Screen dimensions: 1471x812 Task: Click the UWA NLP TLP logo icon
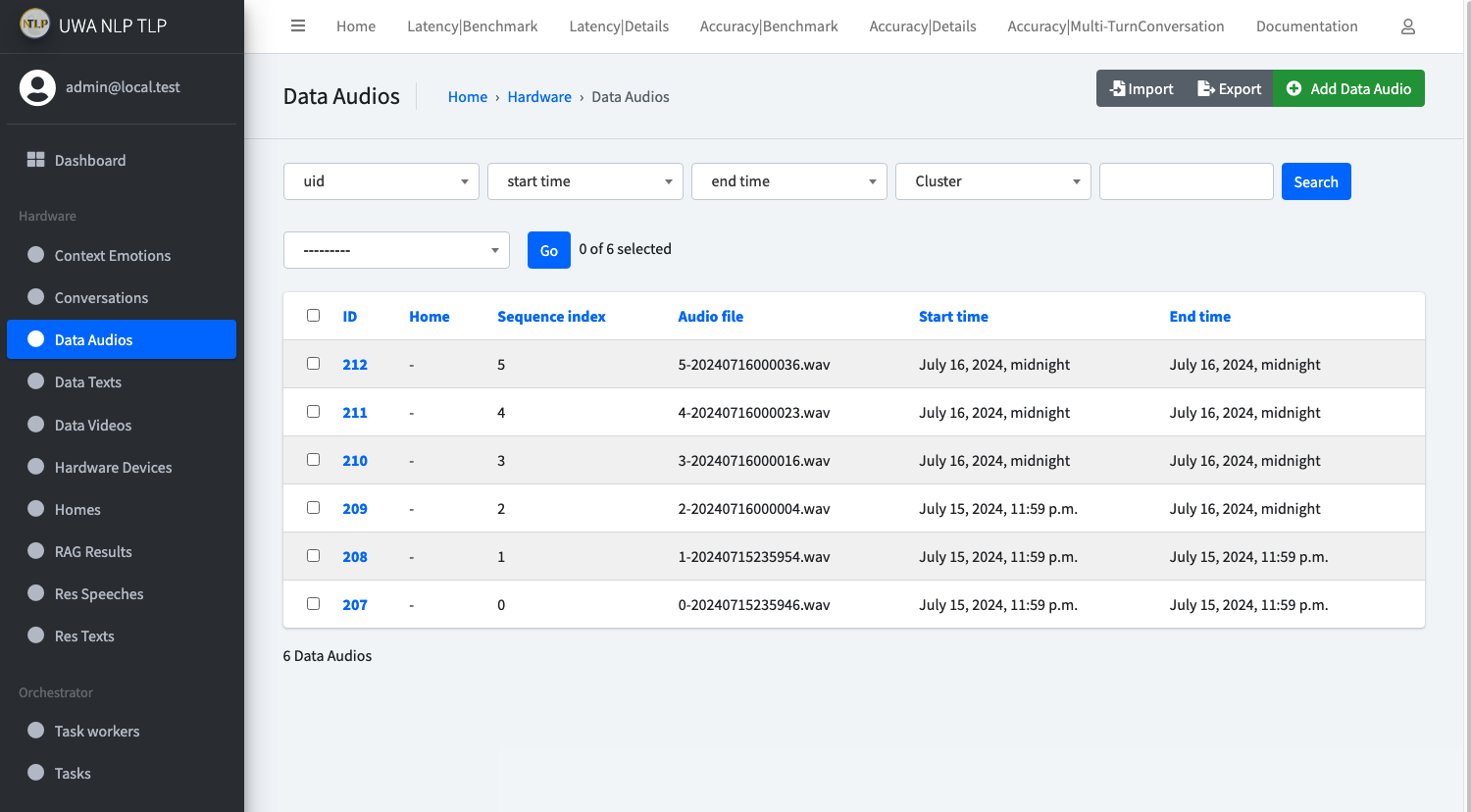(x=35, y=25)
